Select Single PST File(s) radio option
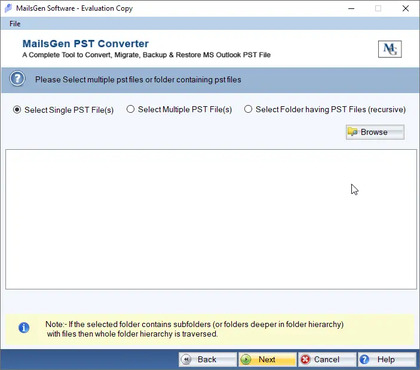The image size is (420, 370). (63, 110)
